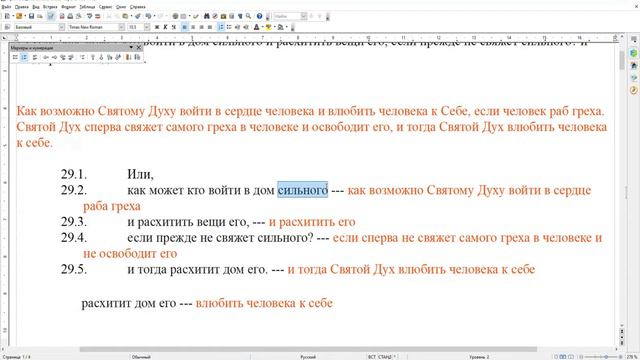Open the Формат menu

click(x=69, y=7)
